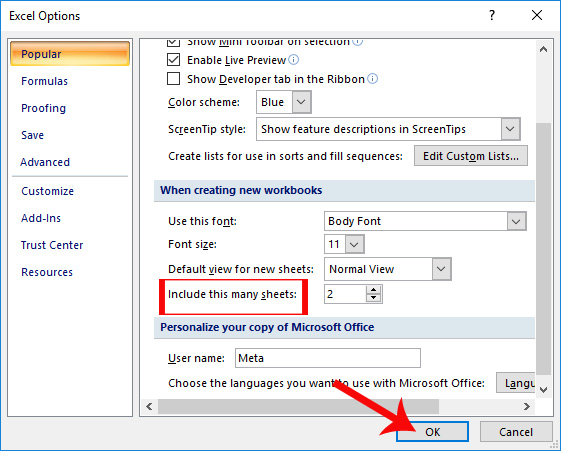Expand the Use this font dropdown
The height and width of the screenshot is (451, 561).
coord(516,221)
